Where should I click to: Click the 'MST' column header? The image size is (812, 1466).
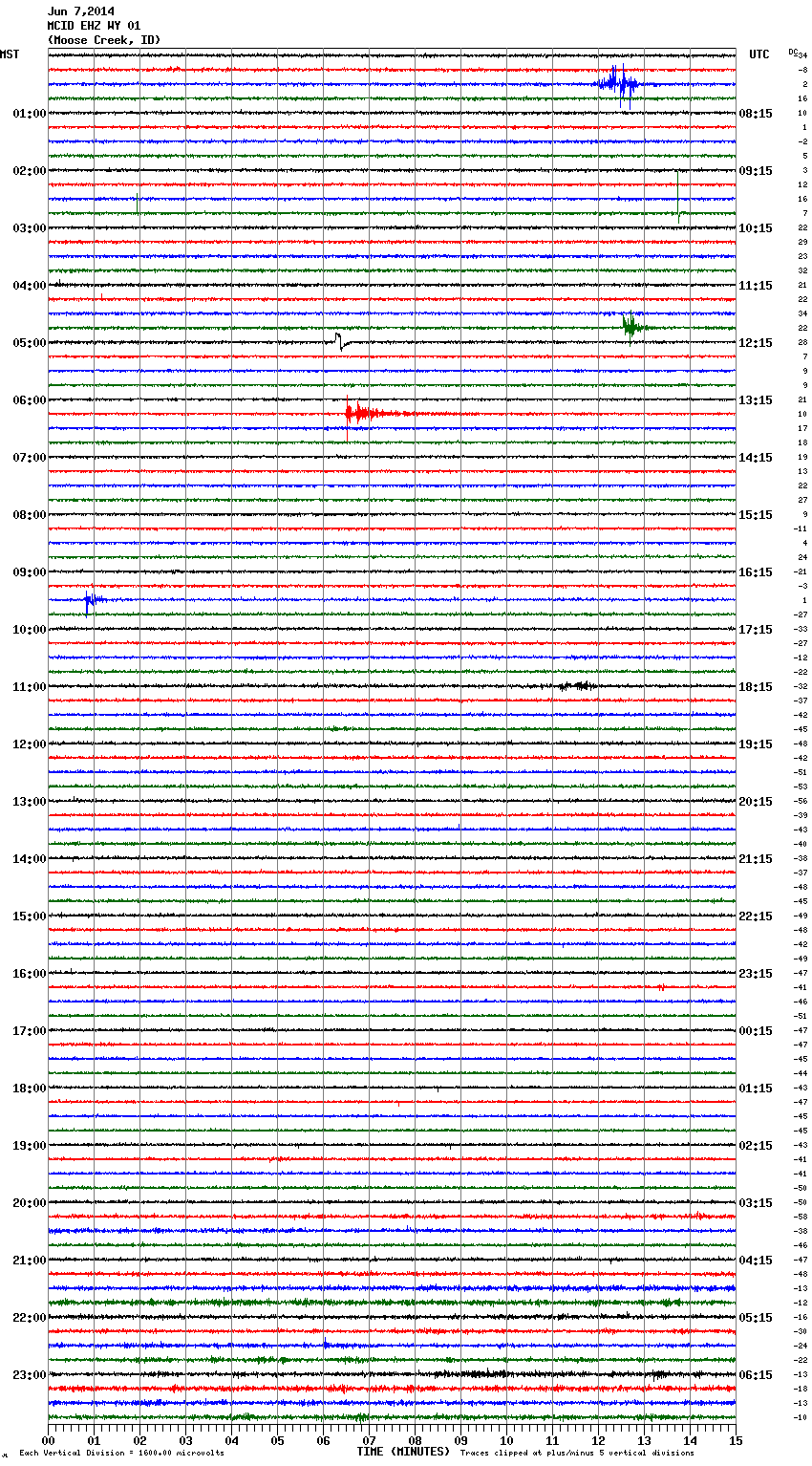click(x=10, y=54)
